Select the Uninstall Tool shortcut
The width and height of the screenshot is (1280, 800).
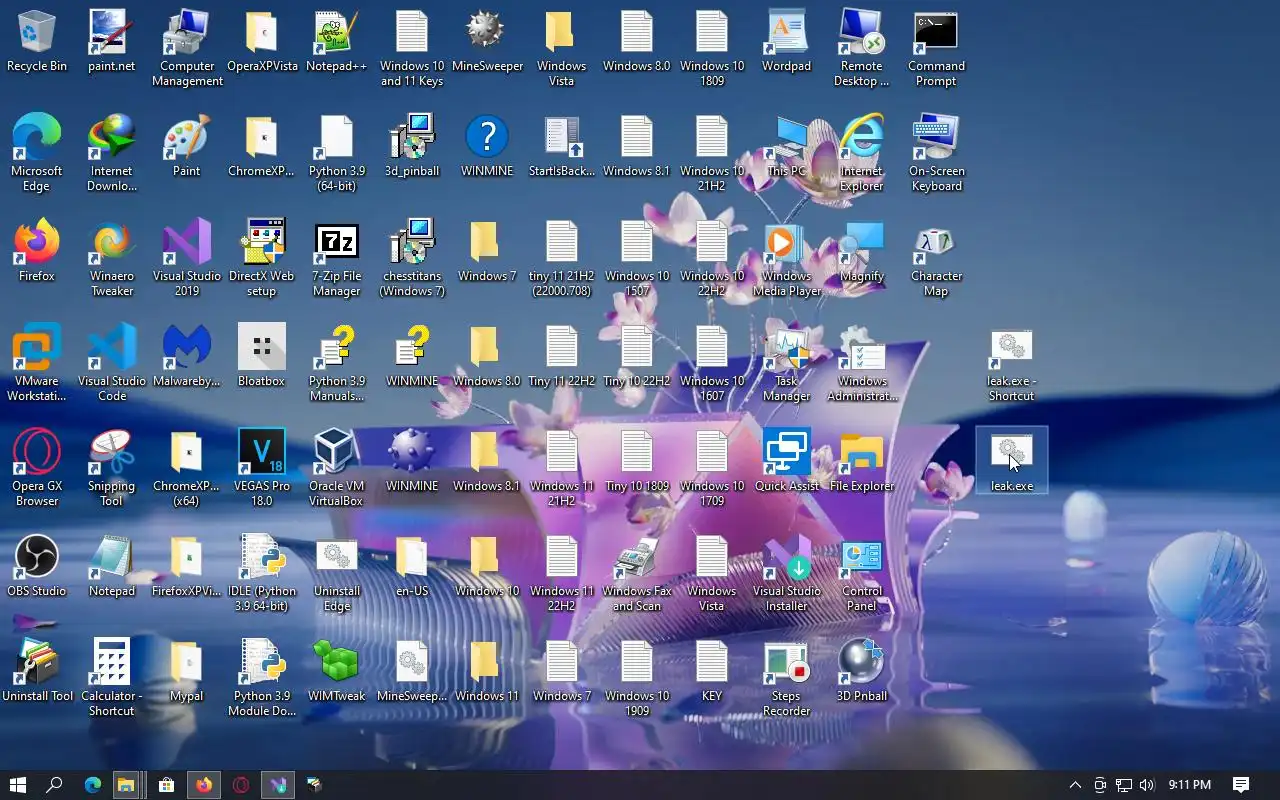(37, 672)
